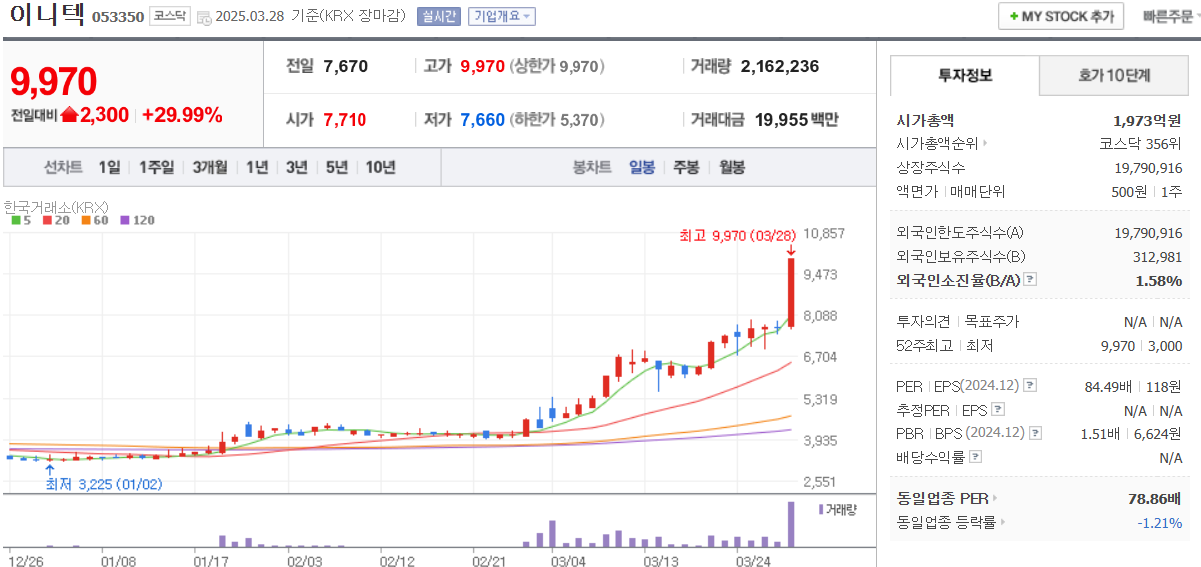Select the 주봉 weekly candle chart

pos(686,167)
